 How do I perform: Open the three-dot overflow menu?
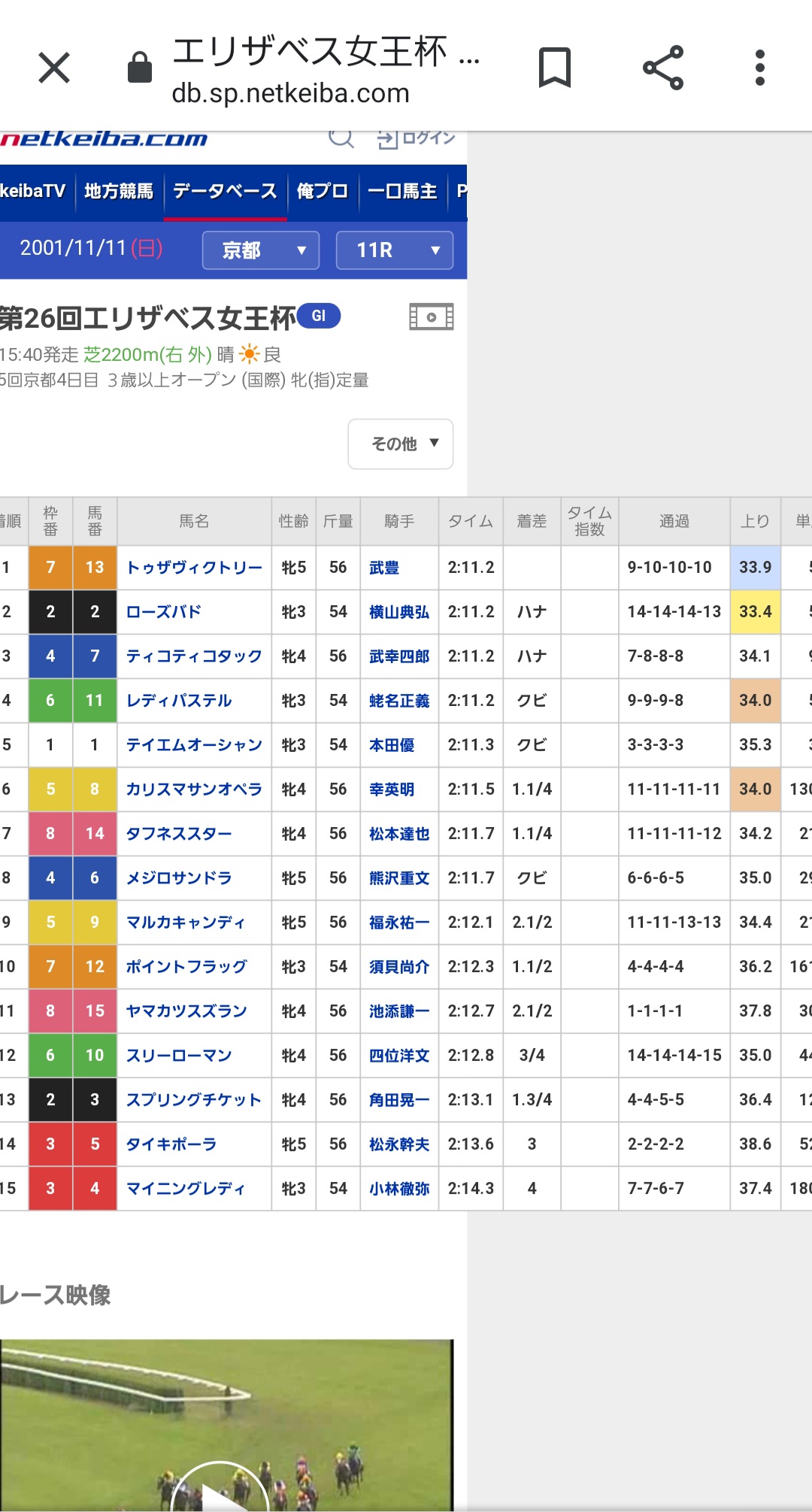[760, 68]
